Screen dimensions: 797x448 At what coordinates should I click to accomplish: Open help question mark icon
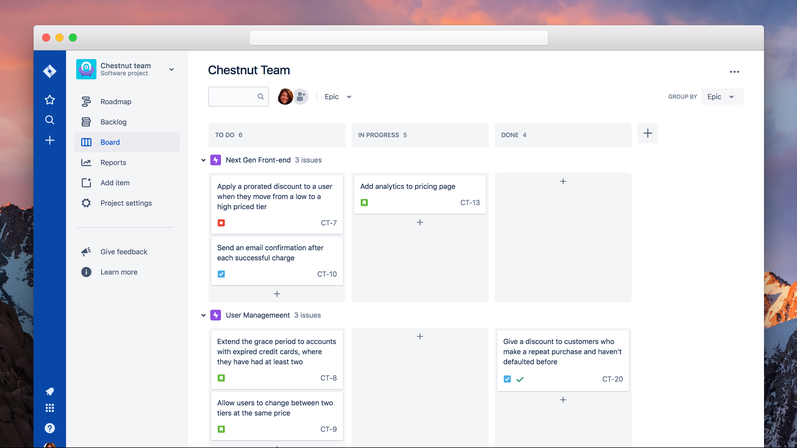pyautogui.click(x=49, y=428)
